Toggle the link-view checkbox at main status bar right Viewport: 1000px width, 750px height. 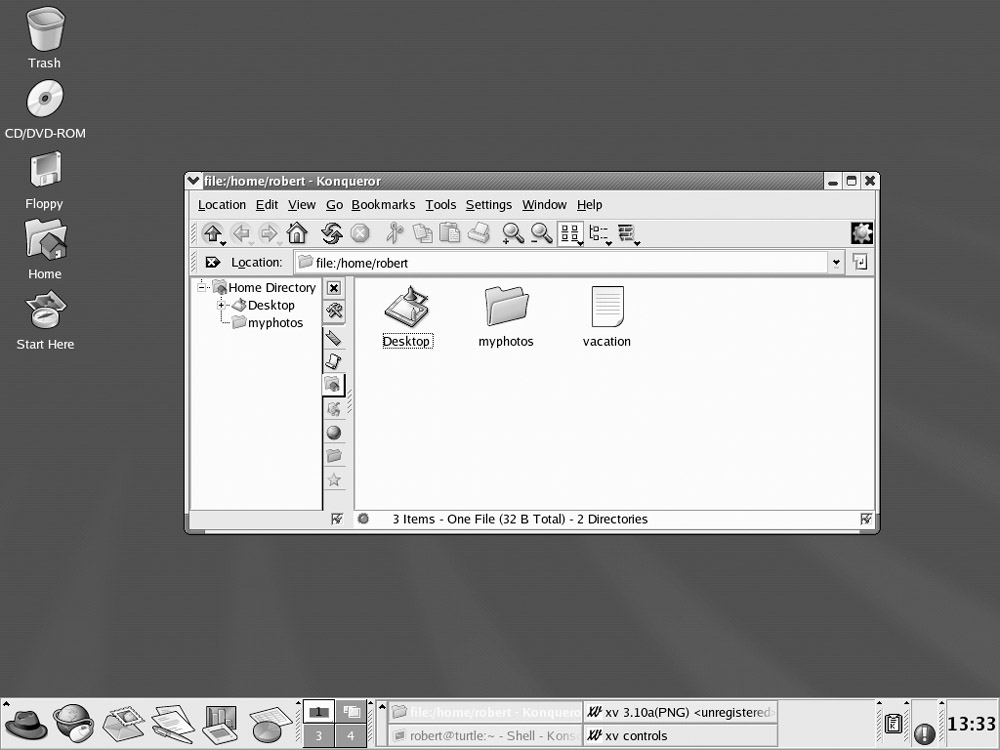866,519
